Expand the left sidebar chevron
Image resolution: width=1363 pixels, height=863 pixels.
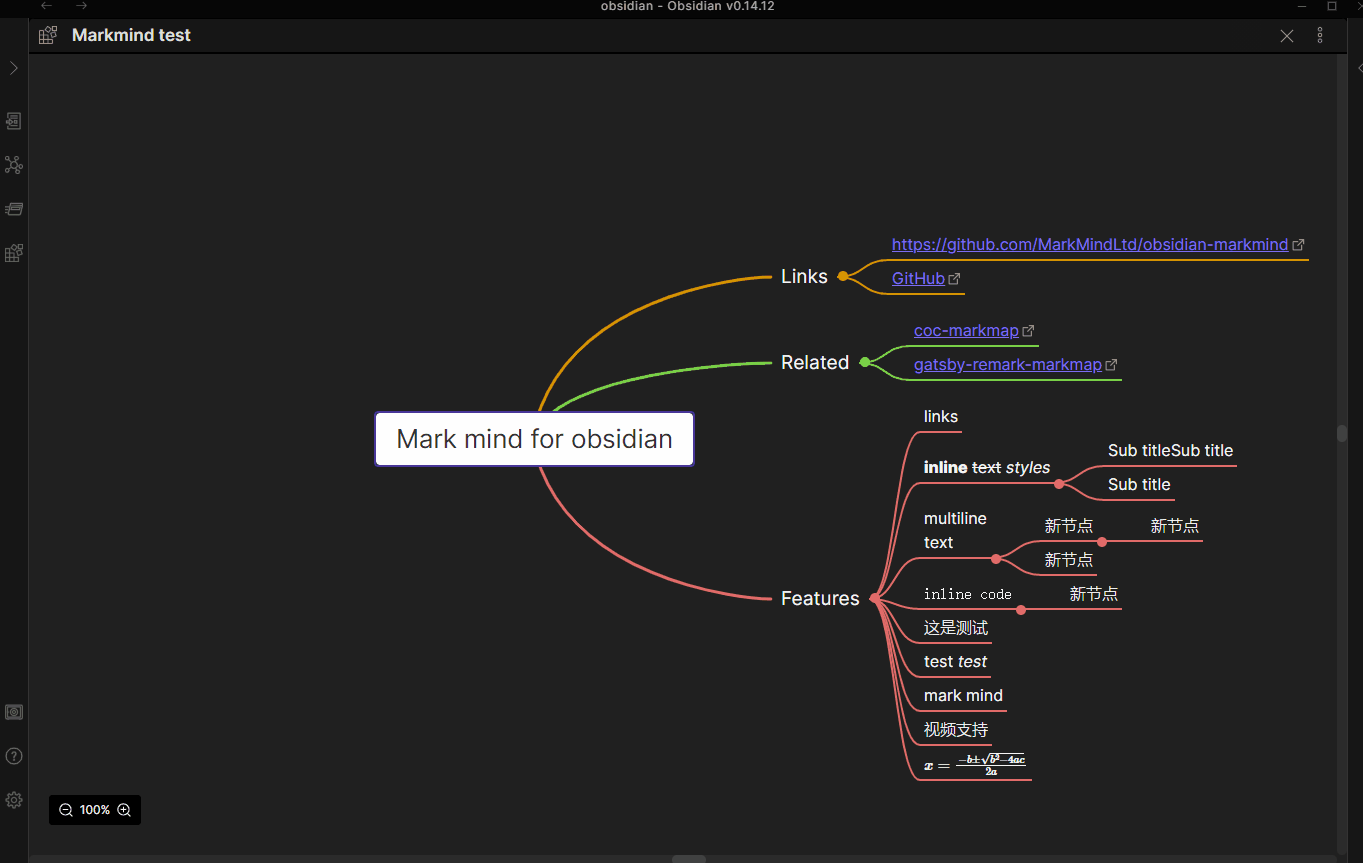point(14,68)
